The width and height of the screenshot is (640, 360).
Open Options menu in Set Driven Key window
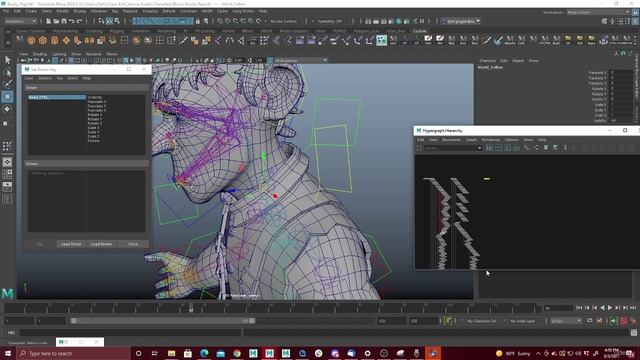(45, 78)
